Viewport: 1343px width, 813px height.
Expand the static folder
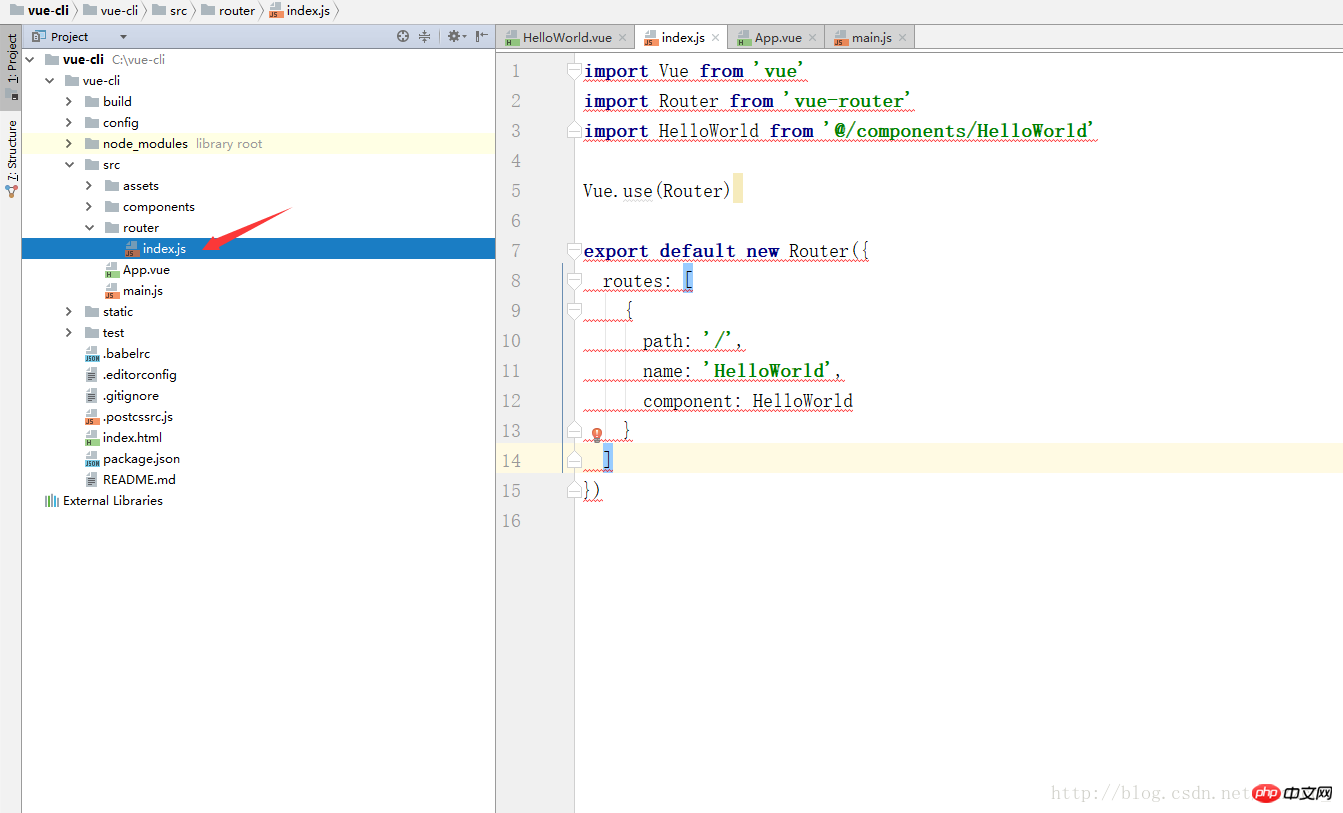(69, 311)
